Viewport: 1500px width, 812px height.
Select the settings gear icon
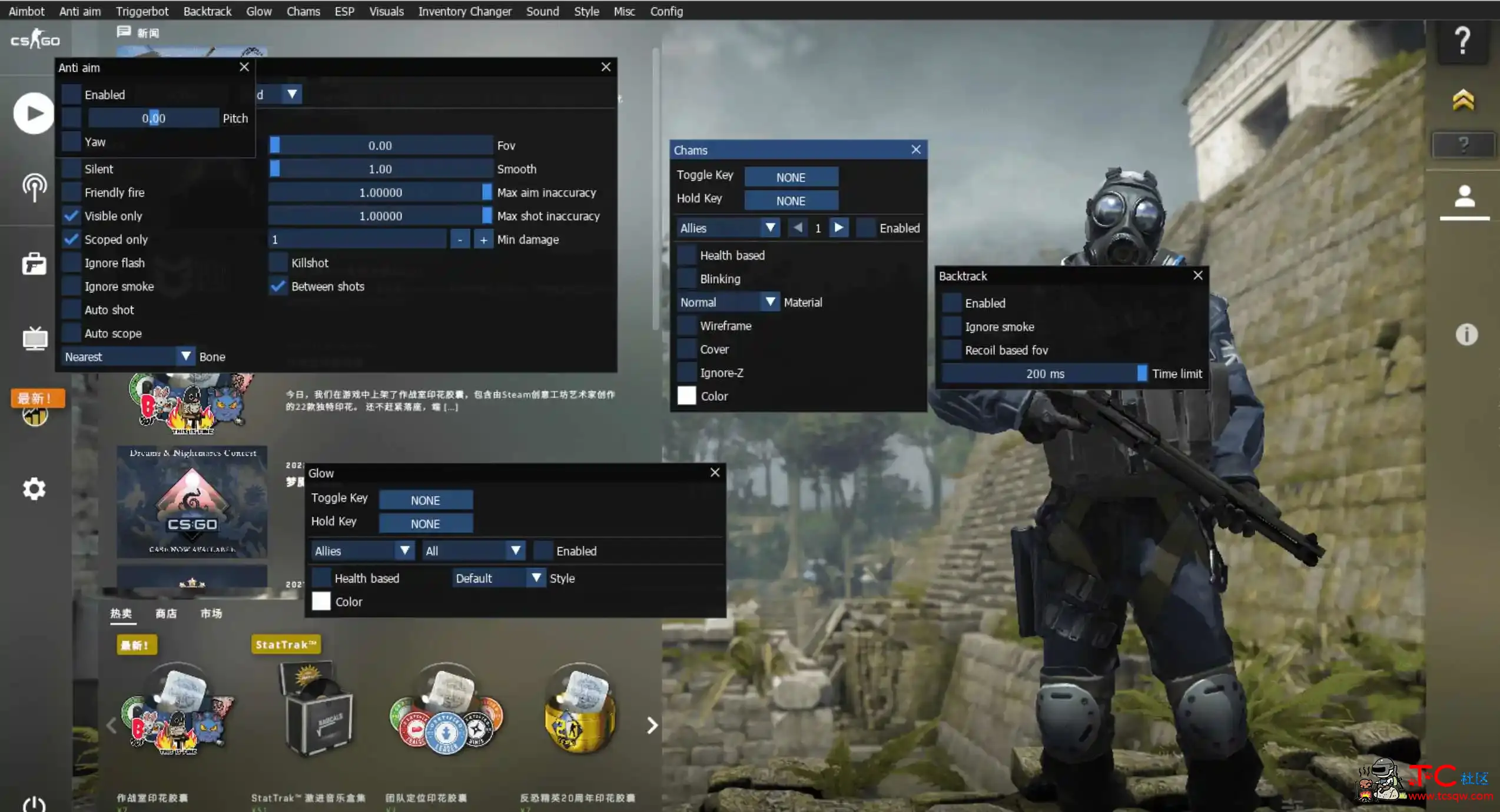(x=33, y=490)
